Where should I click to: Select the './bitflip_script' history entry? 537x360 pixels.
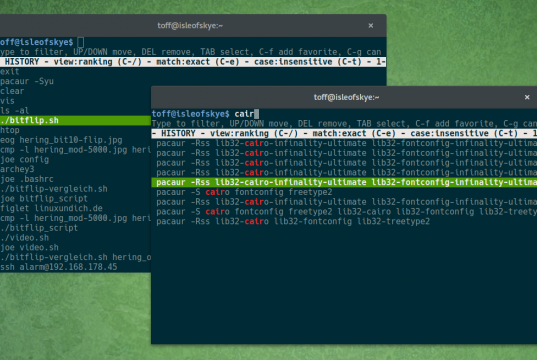[x=39, y=228]
